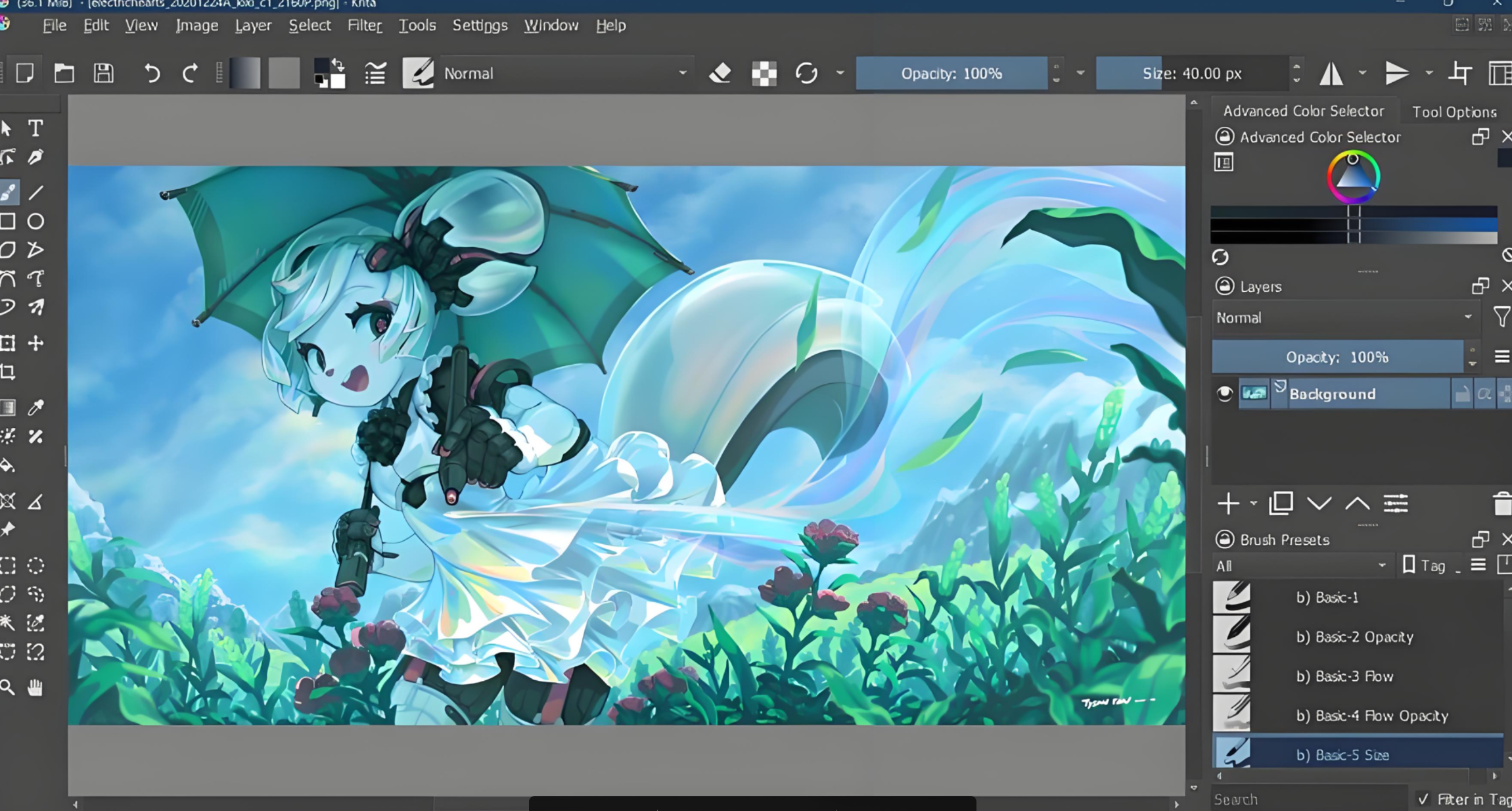Toggle the Filter in Tag checkbox
This screenshot has height=811, width=1512.
1423,799
